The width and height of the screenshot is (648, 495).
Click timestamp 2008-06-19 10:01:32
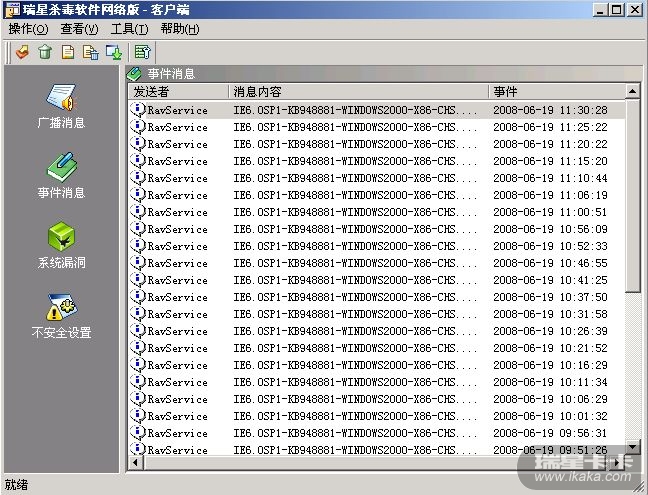tap(550, 416)
